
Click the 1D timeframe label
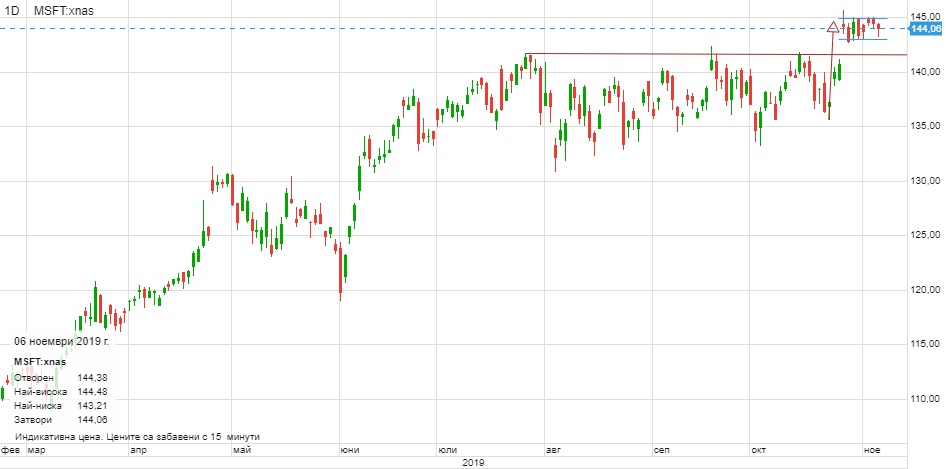(x=11, y=11)
